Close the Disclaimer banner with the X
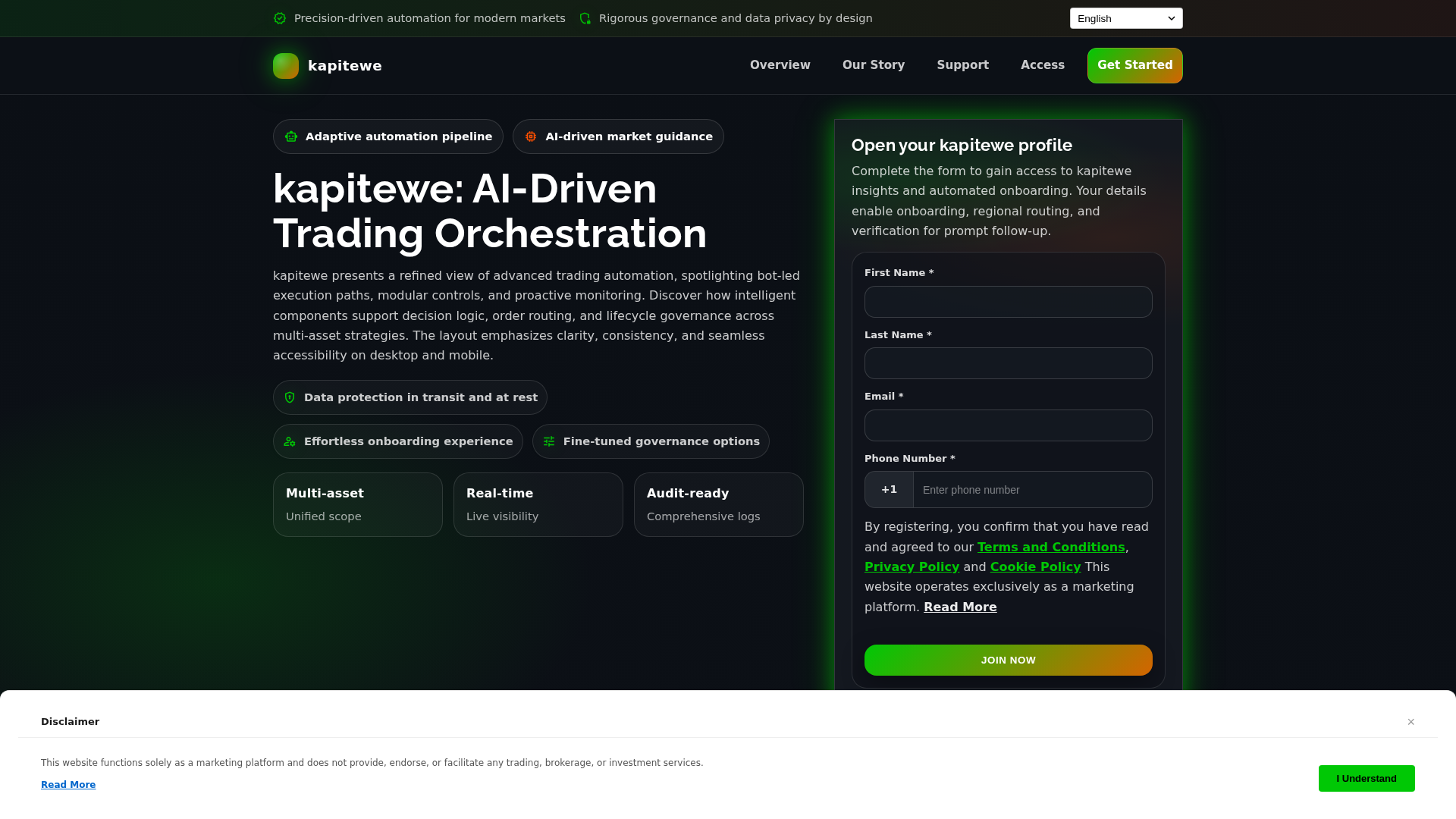 point(1410,722)
